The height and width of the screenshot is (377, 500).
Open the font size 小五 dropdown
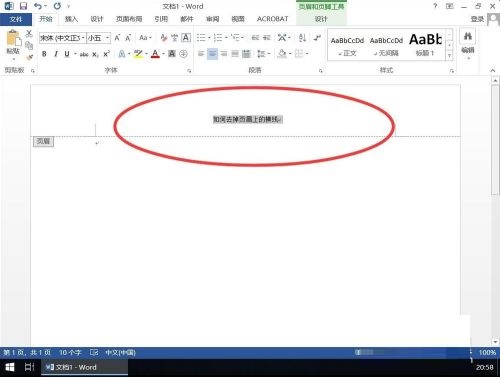107,38
